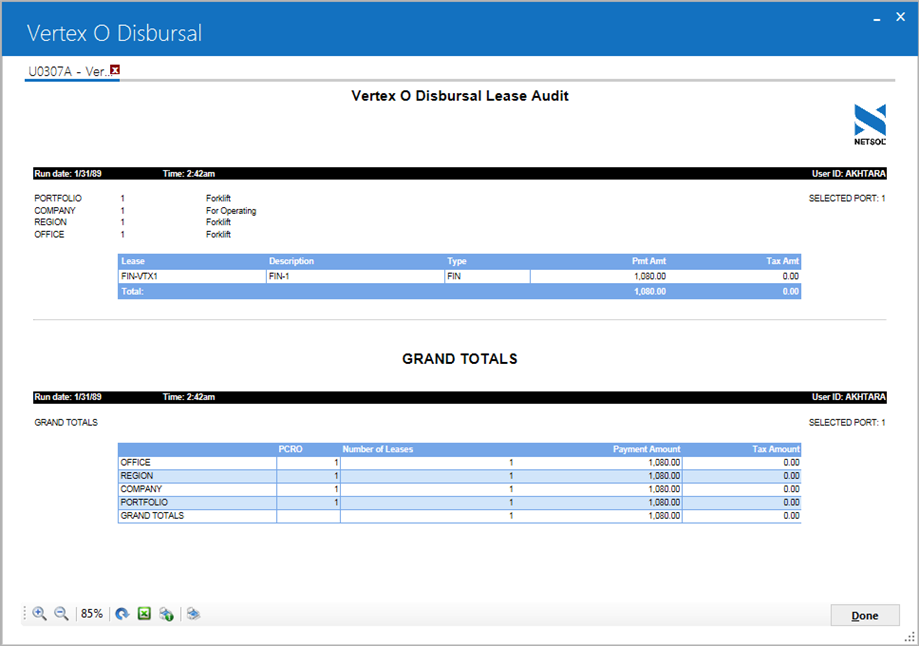Grab the toolbar drag handle dots
Screen dimensions: 919x646
pos(25,614)
